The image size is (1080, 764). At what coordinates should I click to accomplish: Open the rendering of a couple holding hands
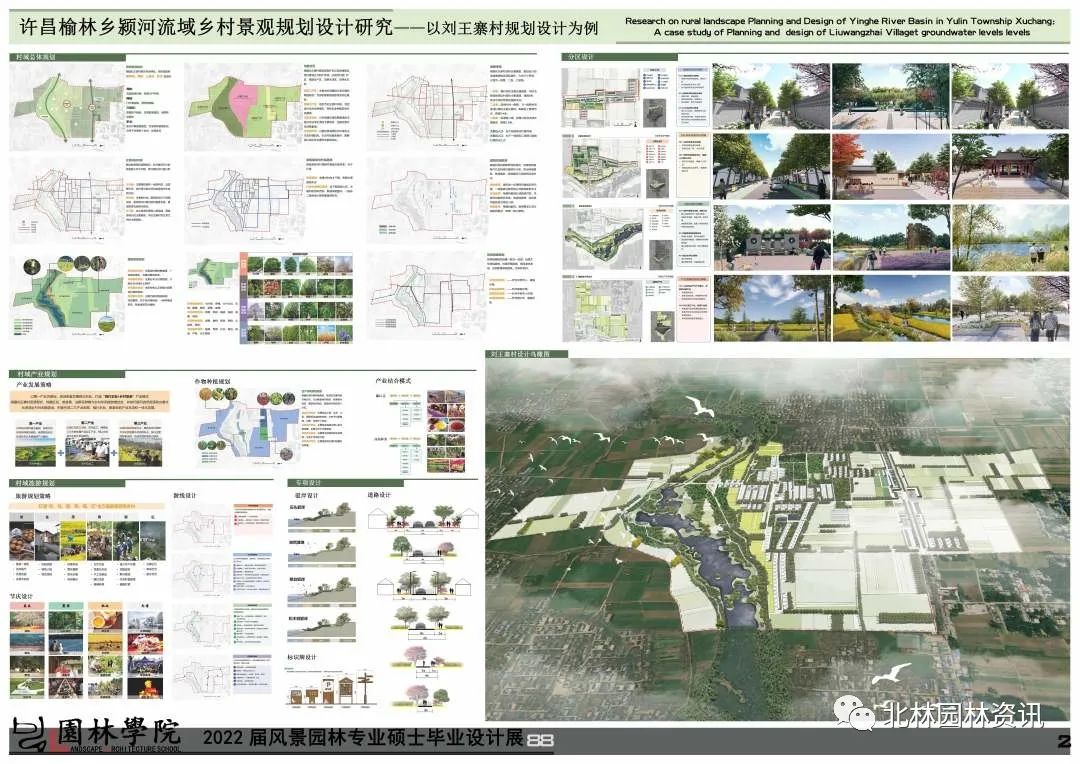(1010, 308)
